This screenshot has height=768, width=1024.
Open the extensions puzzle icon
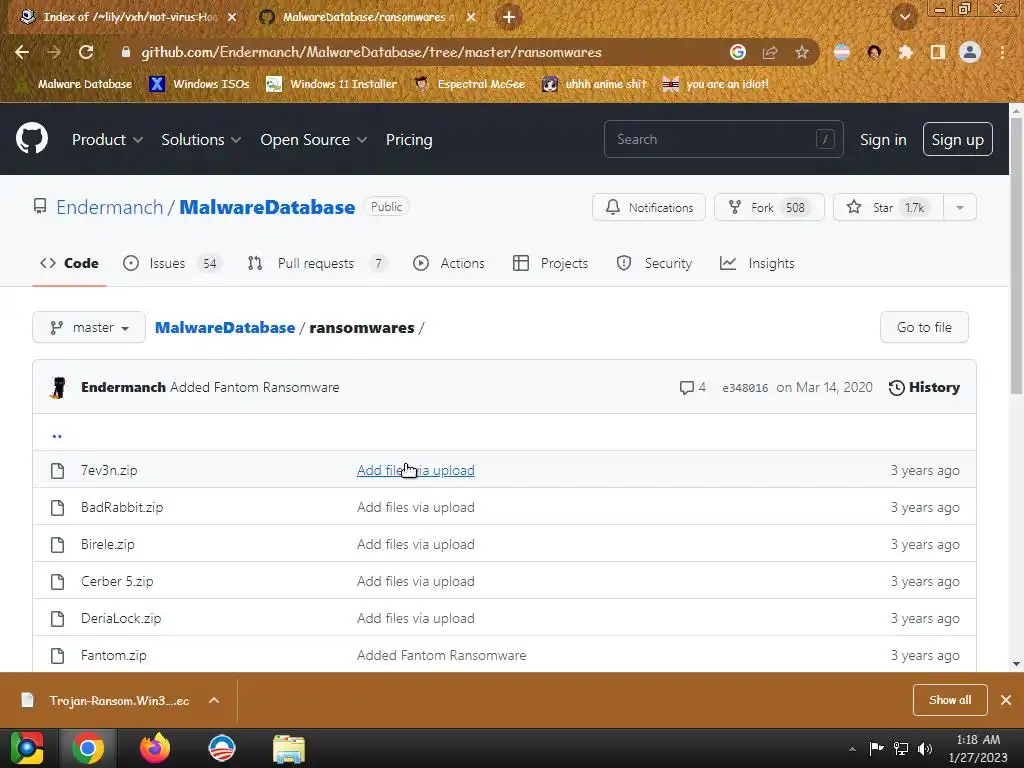(905, 52)
